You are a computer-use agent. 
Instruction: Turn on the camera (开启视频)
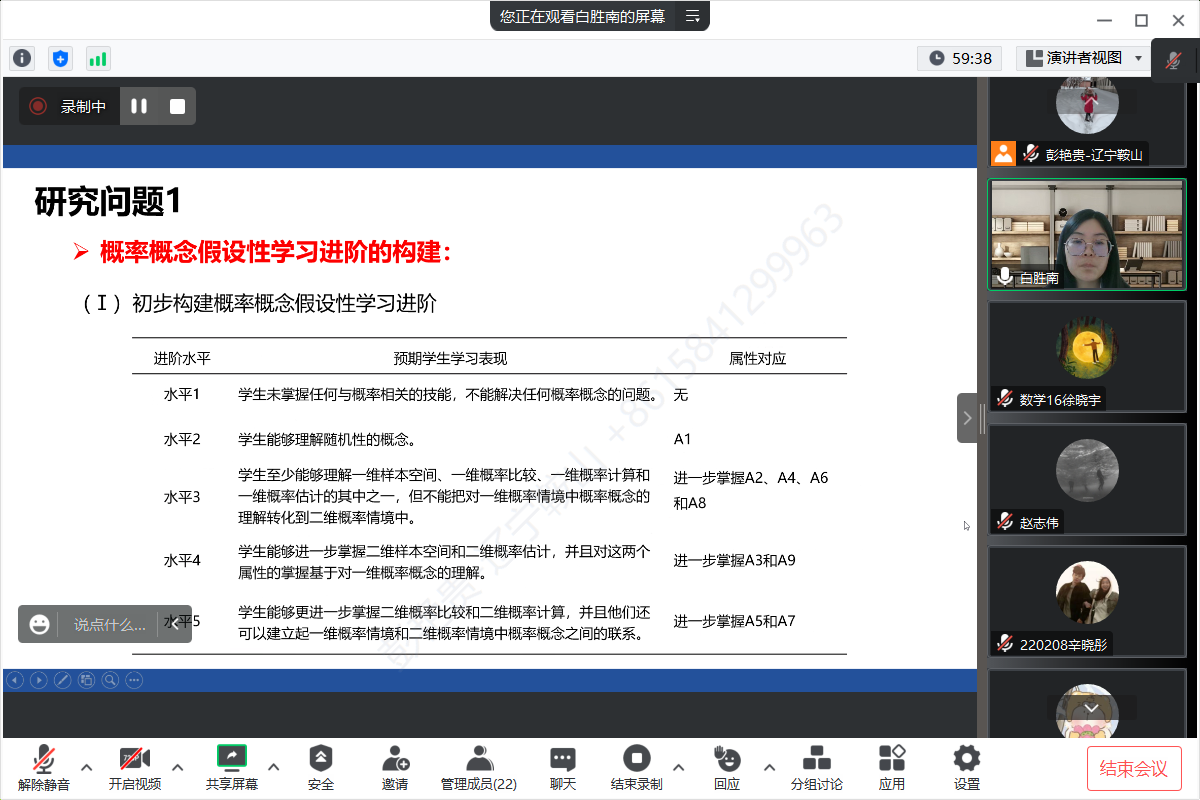[x=134, y=768]
